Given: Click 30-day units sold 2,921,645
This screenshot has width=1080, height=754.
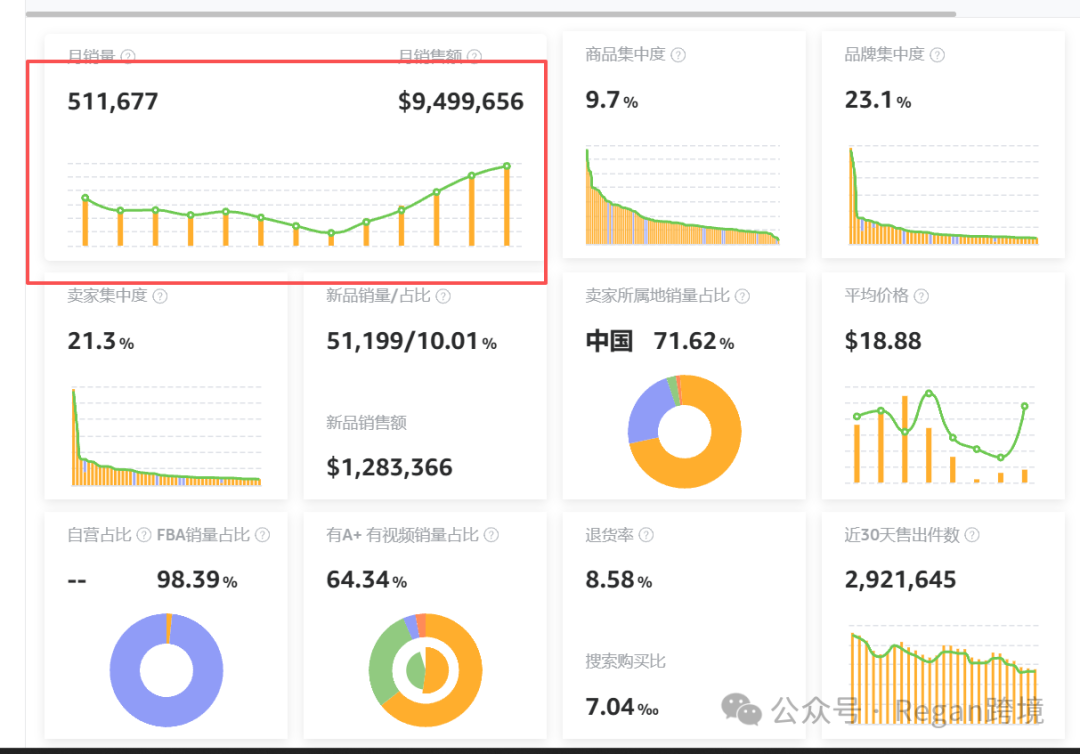Looking at the screenshot, I should 900,580.
